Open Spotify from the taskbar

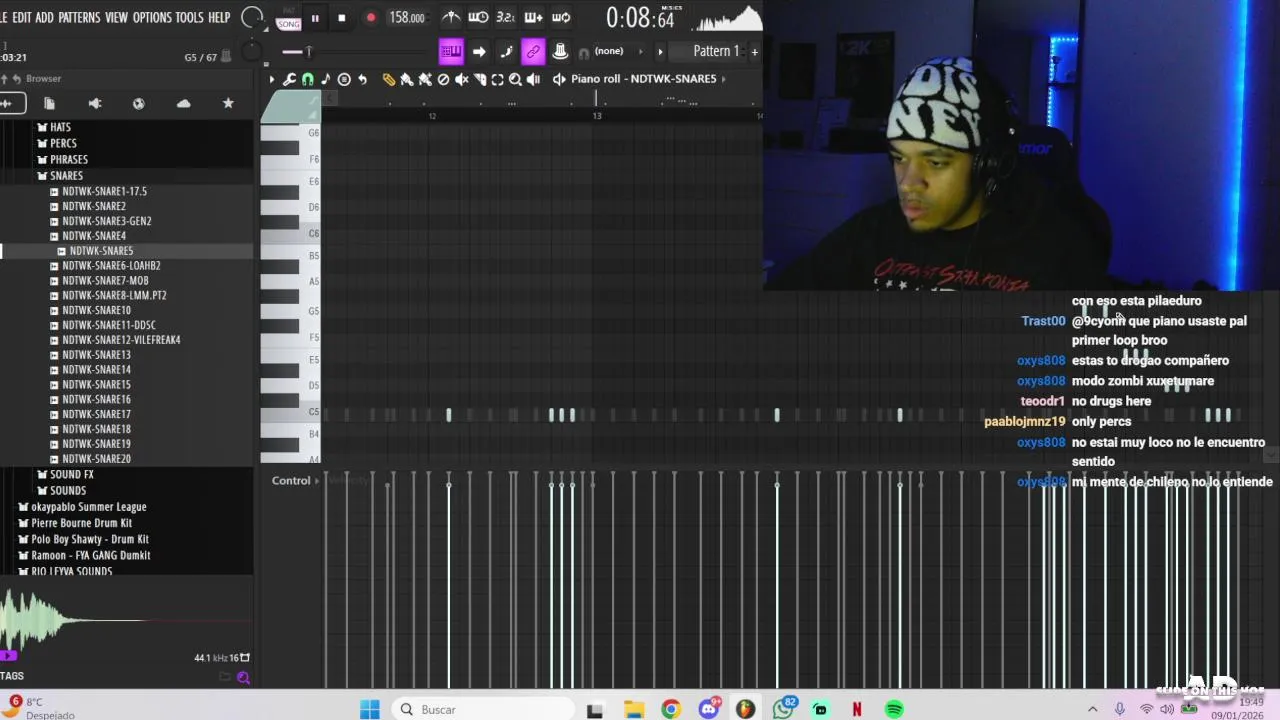click(894, 709)
